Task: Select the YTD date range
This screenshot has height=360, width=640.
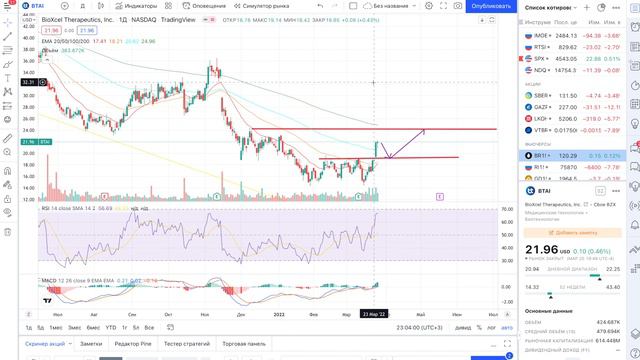Action: click(111, 328)
